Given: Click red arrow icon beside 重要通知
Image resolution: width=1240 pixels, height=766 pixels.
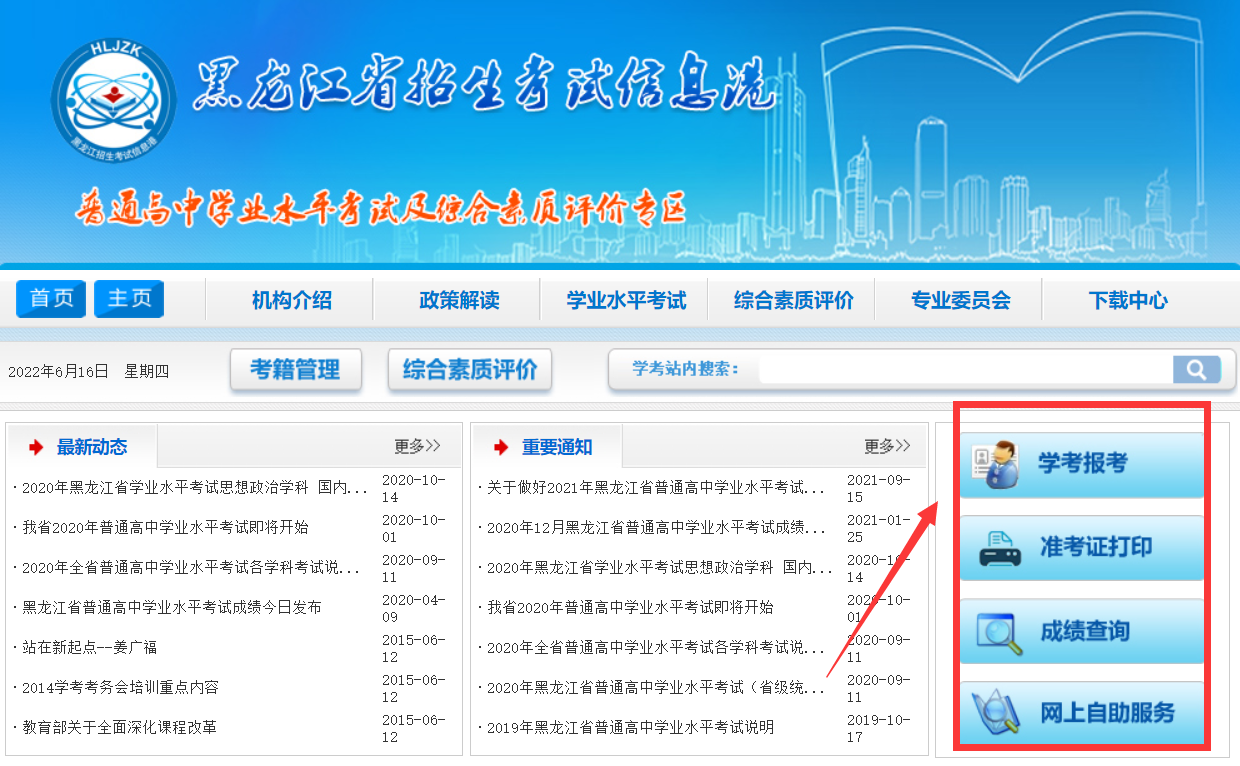Looking at the screenshot, I should [502, 447].
